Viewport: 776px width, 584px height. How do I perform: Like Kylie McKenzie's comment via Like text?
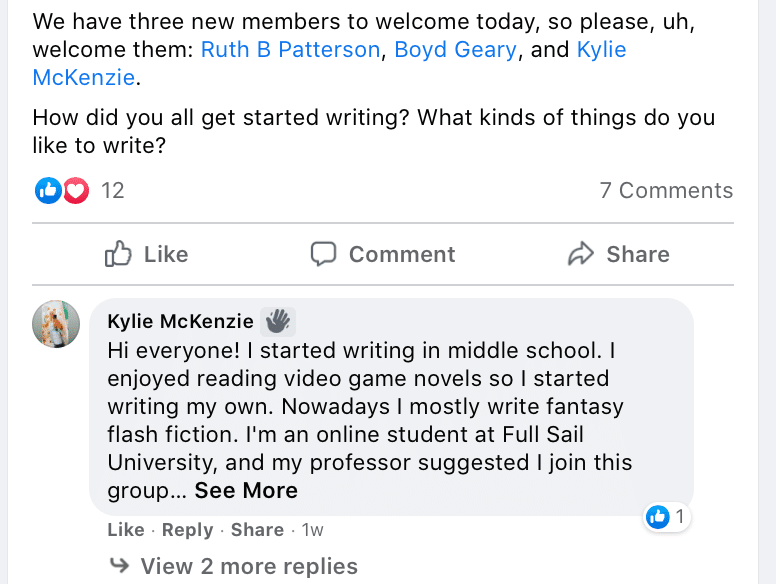(126, 530)
